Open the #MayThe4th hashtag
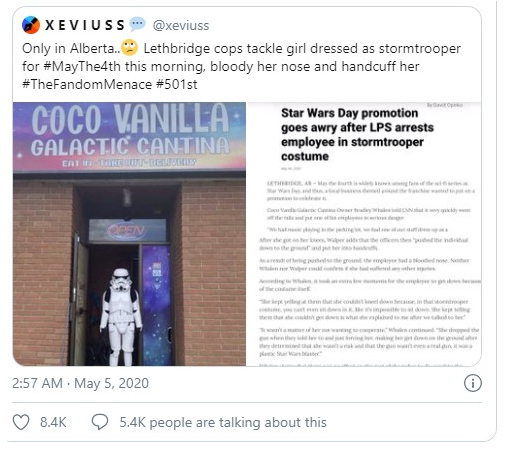Image resolution: width=506 pixels, height=451 pixels. (x=82, y=66)
